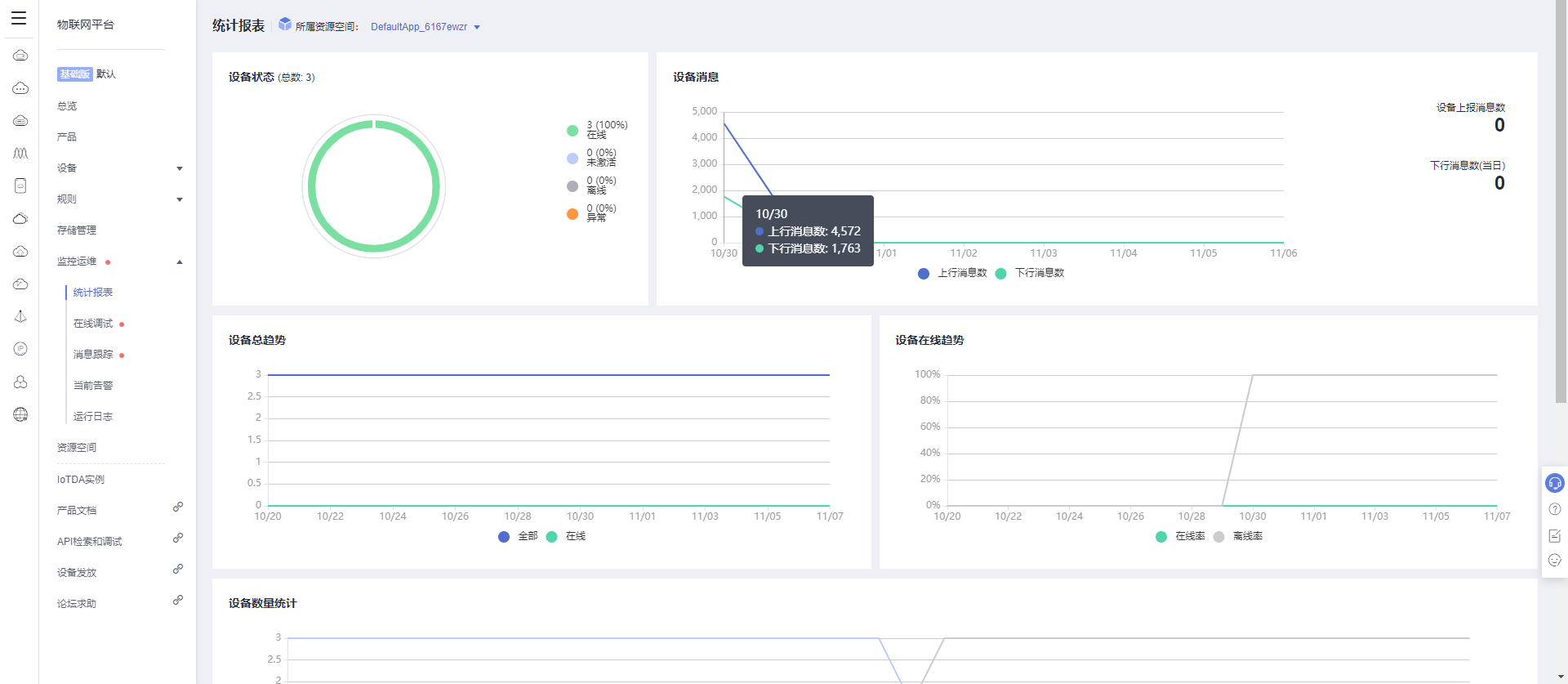Toggle the 0 (0%) 离线 status legend
Screen dimensions: 1568x684
click(x=593, y=186)
